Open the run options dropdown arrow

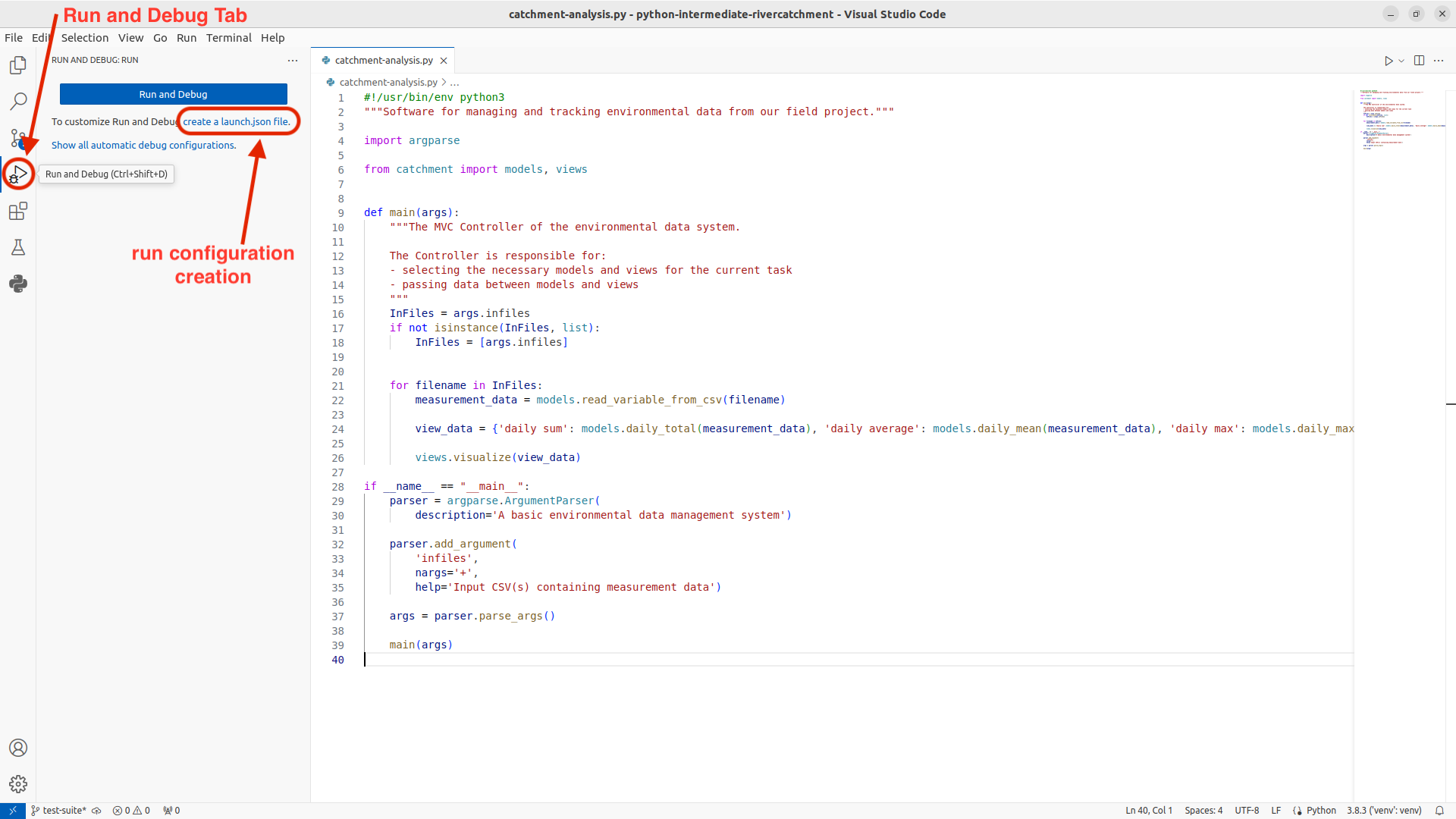[x=1401, y=61]
